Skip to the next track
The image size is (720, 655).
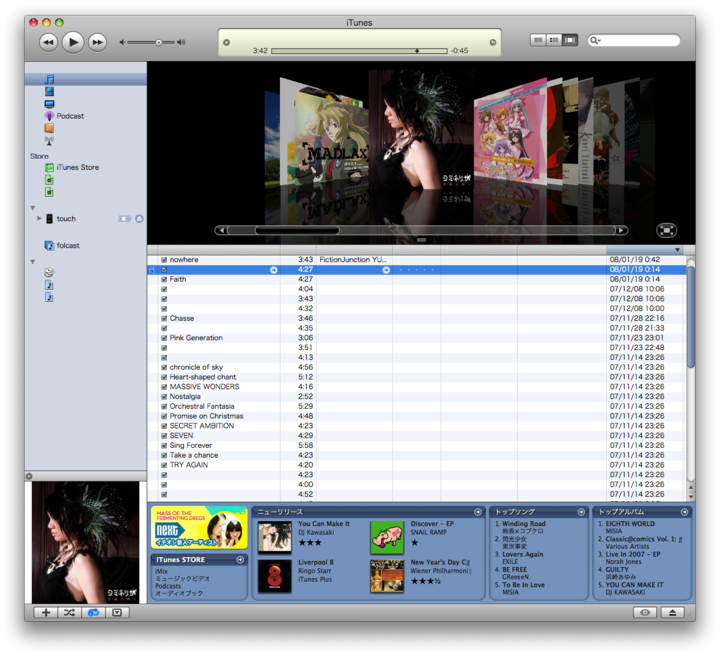pos(97,42)
